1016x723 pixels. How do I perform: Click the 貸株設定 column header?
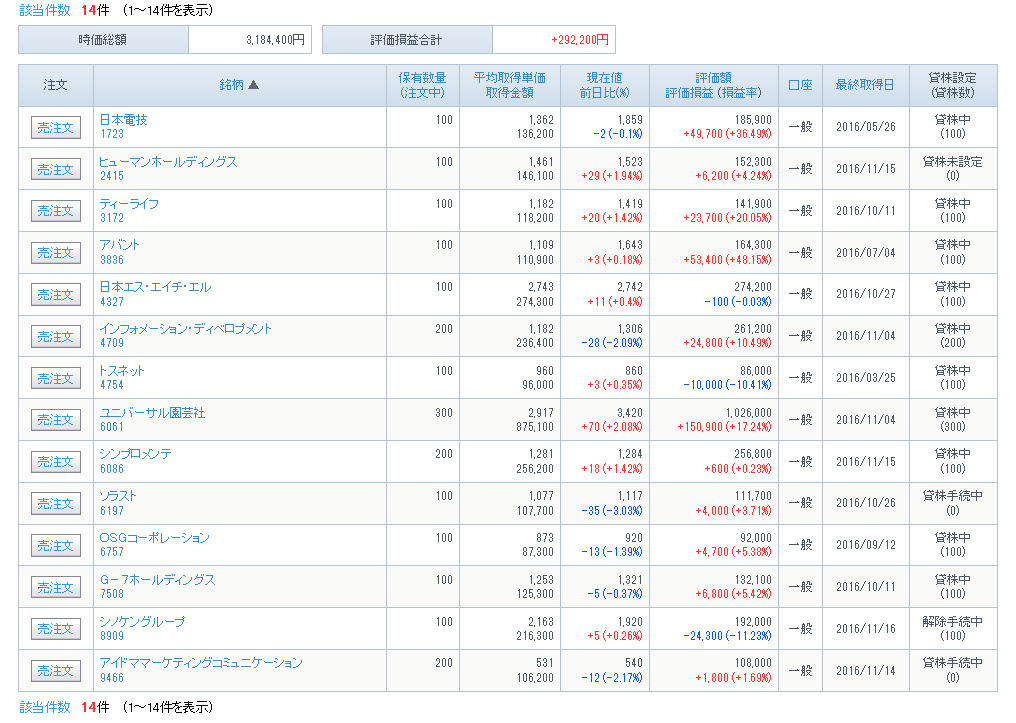[952, 78]
